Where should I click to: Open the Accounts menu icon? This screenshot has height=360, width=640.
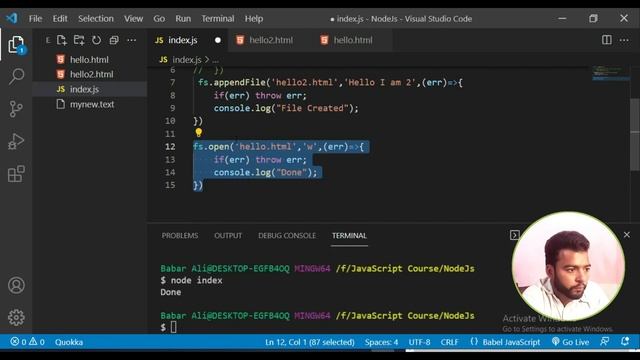[x=16, y=285]
